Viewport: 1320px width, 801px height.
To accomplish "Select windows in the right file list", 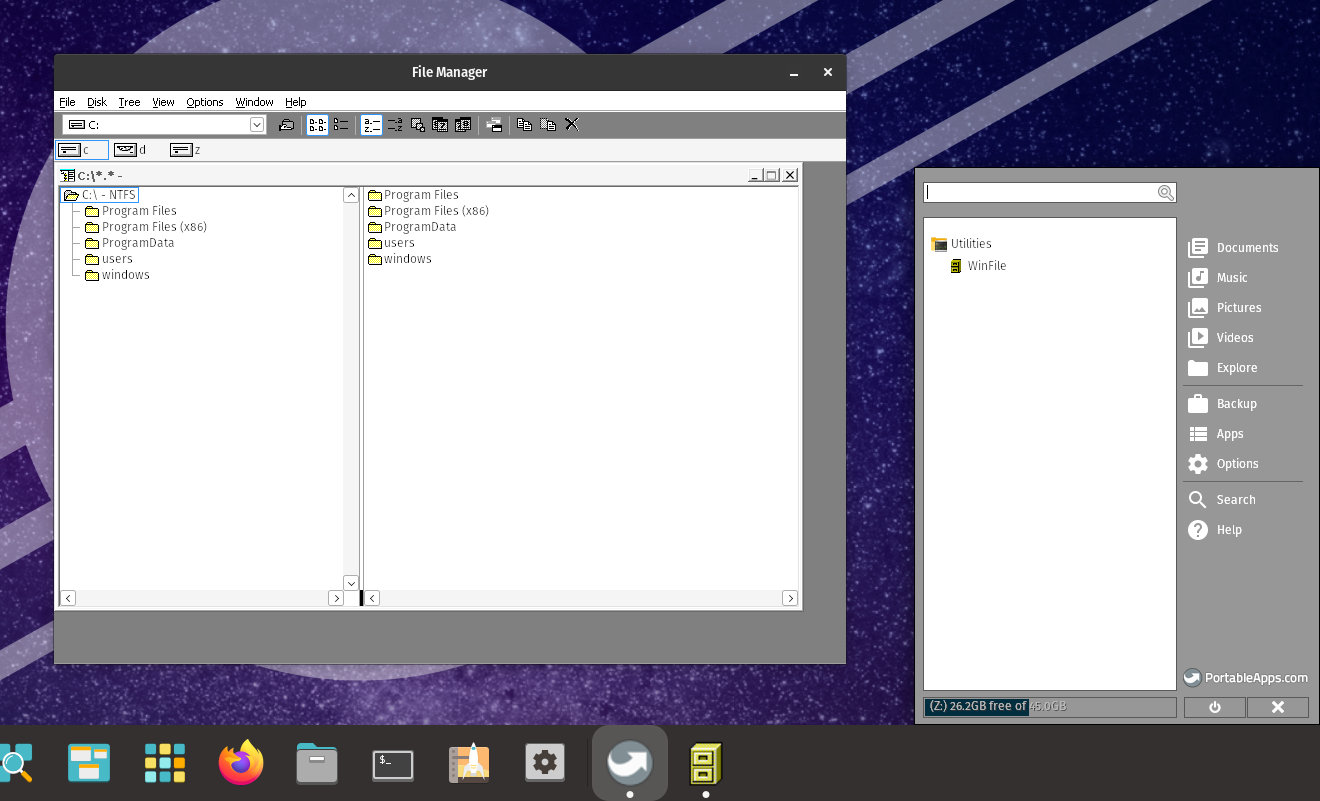I will [400, 259].
